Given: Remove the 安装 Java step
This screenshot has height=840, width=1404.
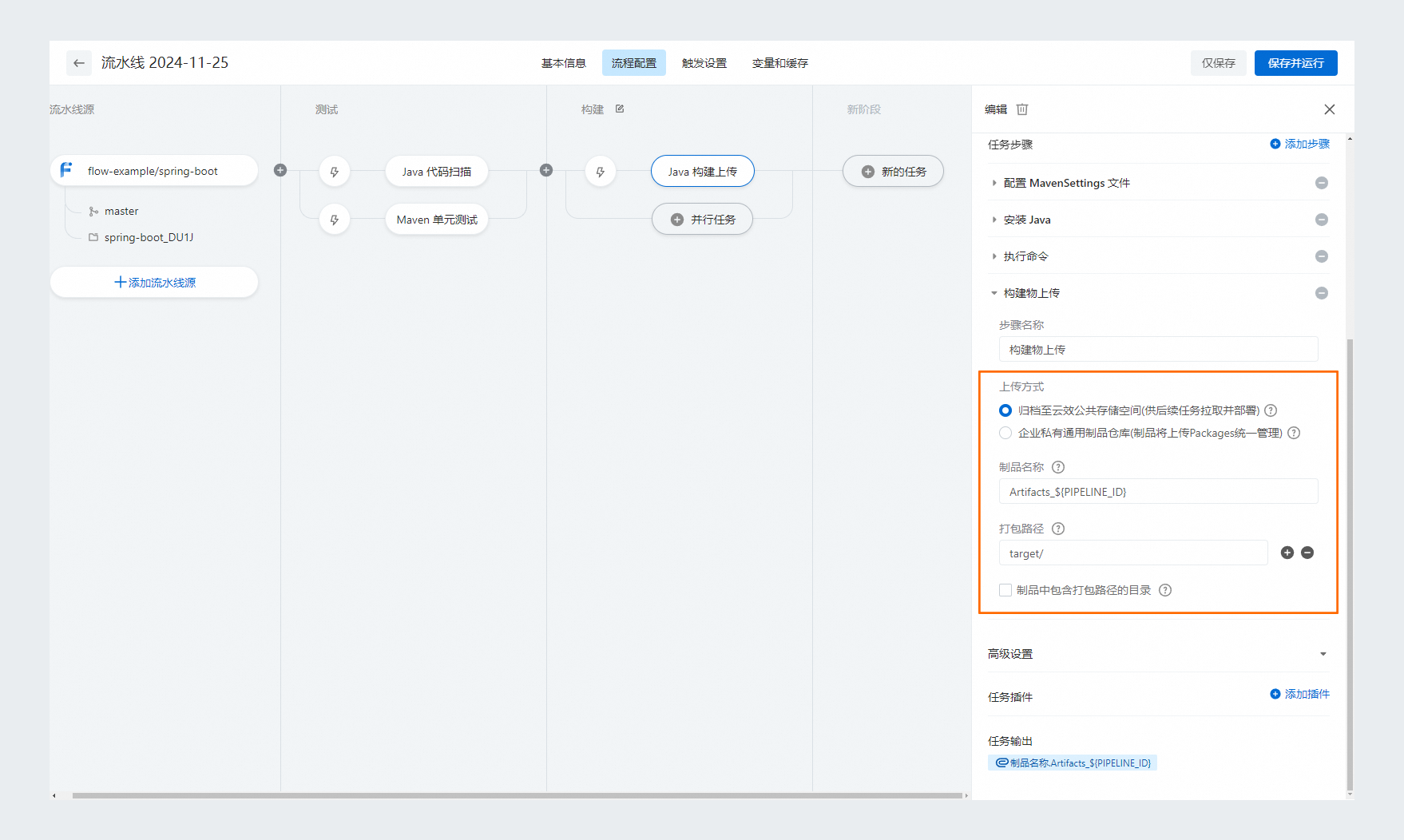Looking at the screenshot, I should pos(1322,220).
